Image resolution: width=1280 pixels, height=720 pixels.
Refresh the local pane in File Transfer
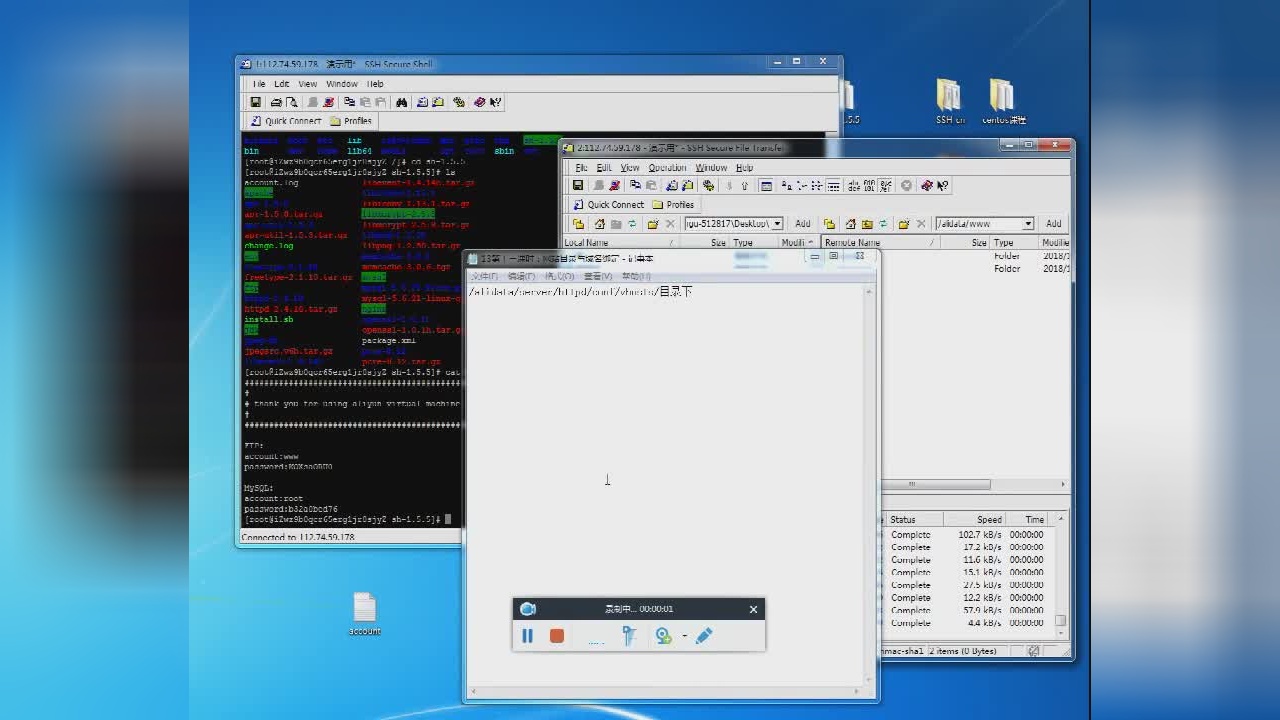coord(631,224)
